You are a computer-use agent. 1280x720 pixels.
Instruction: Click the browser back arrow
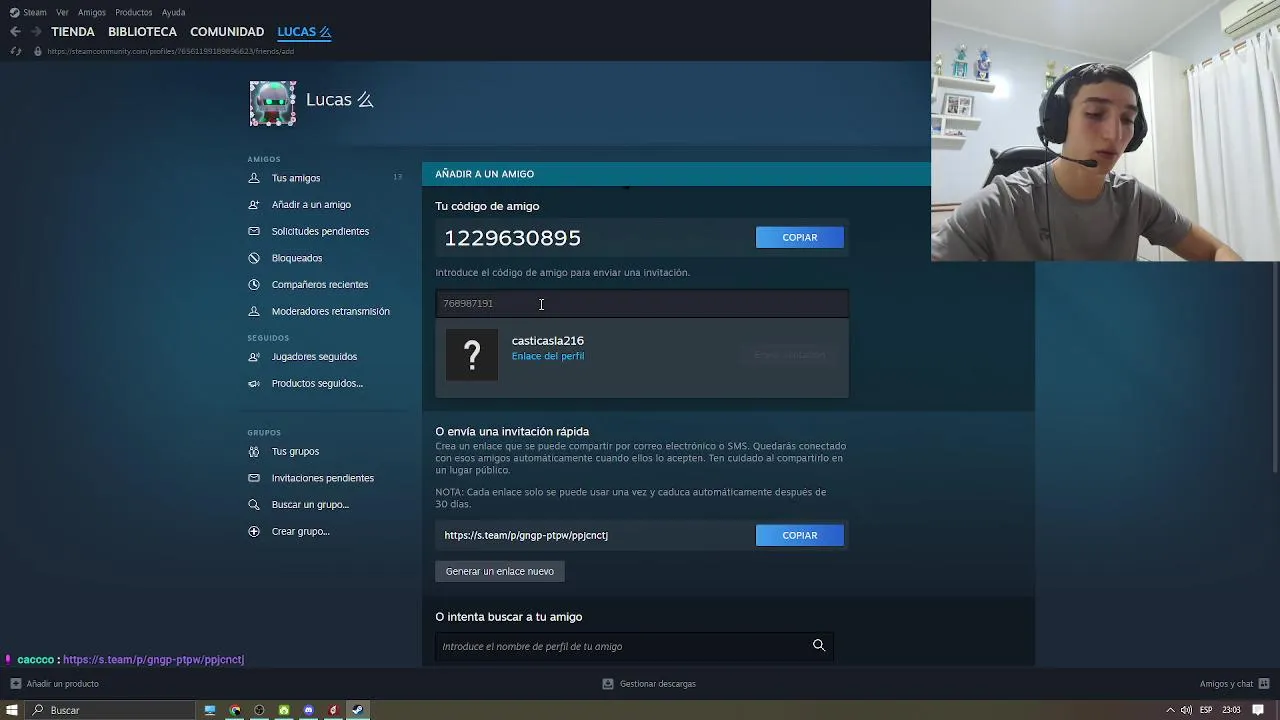click(x=15, y=32)
